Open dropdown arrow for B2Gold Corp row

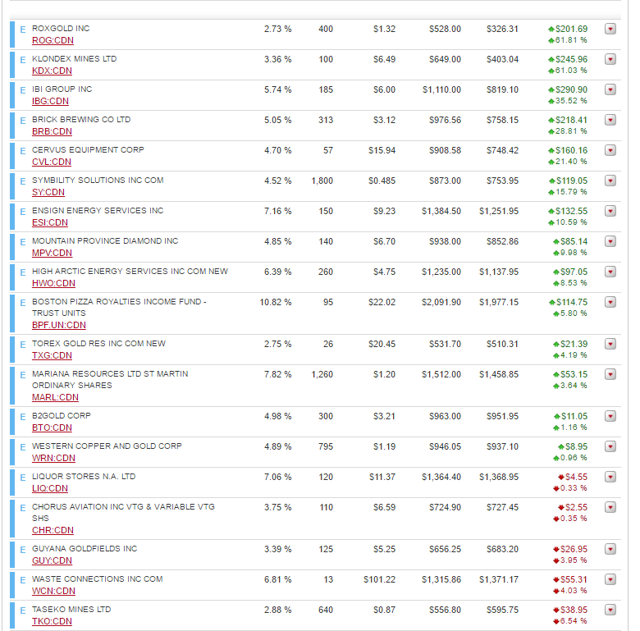610,416
